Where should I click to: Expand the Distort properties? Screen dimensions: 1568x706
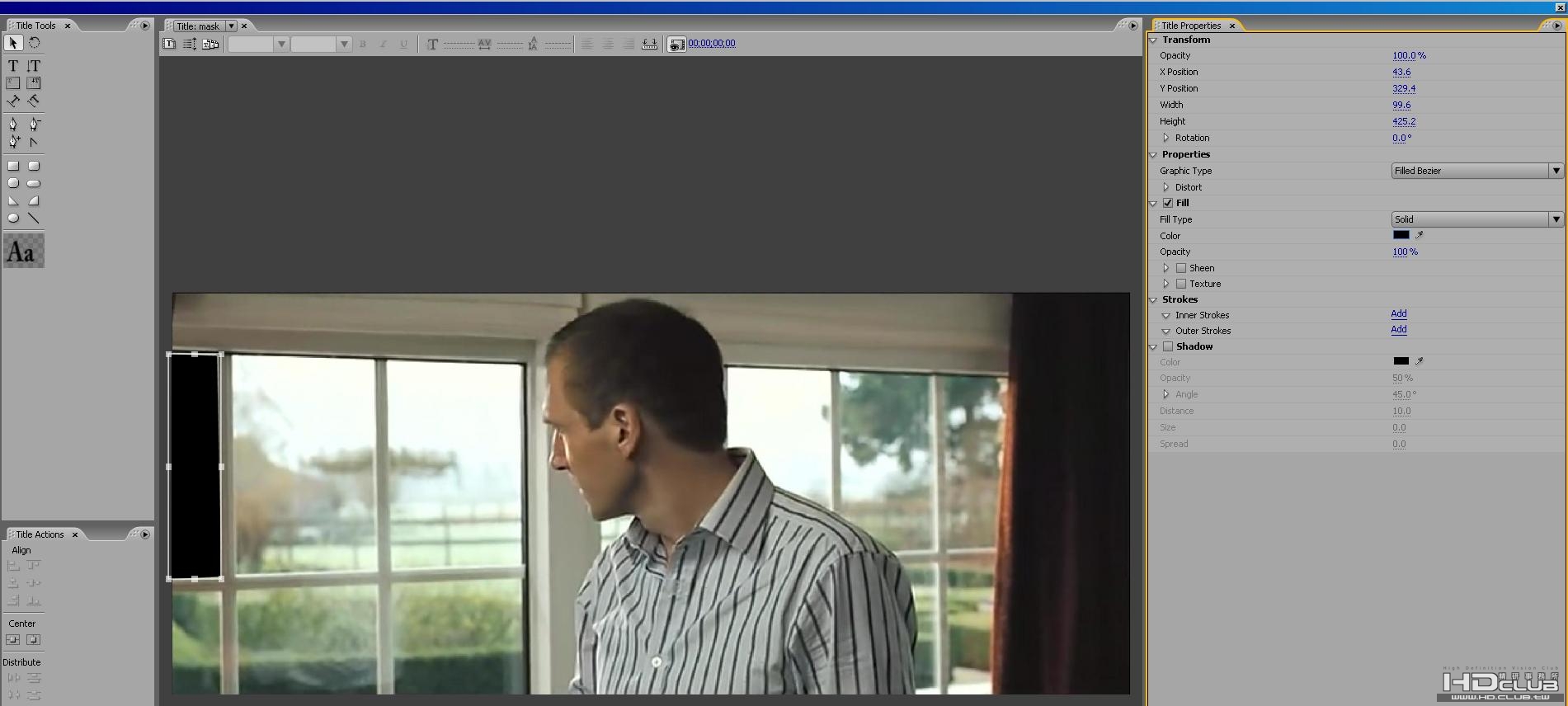1166,187
